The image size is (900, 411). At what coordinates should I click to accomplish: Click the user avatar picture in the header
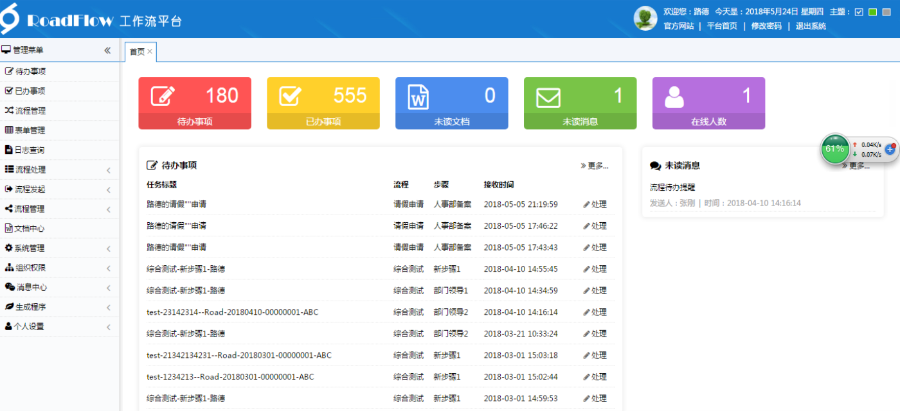(x=645, y=18)
